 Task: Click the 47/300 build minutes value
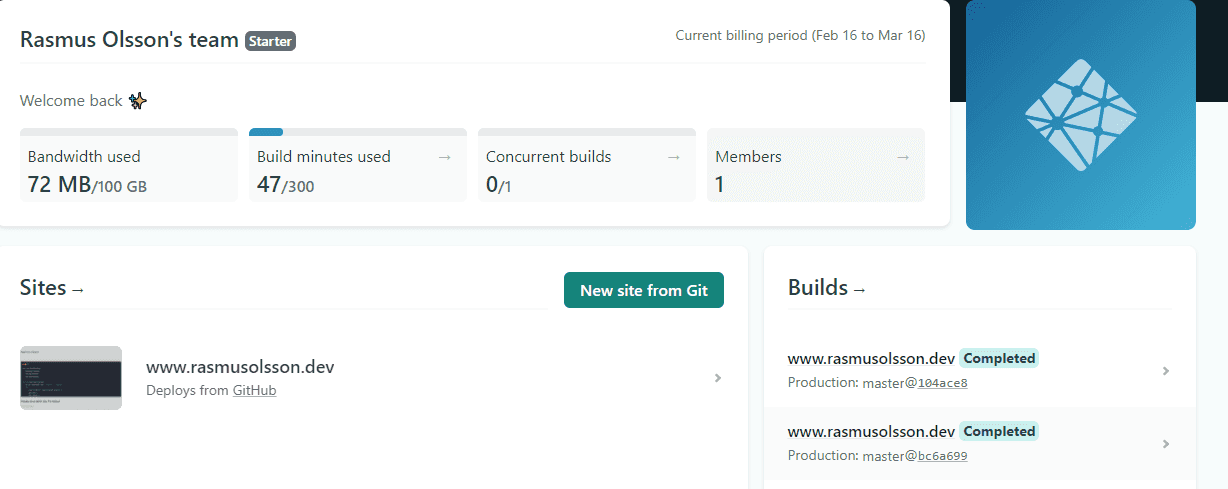[x=285, y=184]
